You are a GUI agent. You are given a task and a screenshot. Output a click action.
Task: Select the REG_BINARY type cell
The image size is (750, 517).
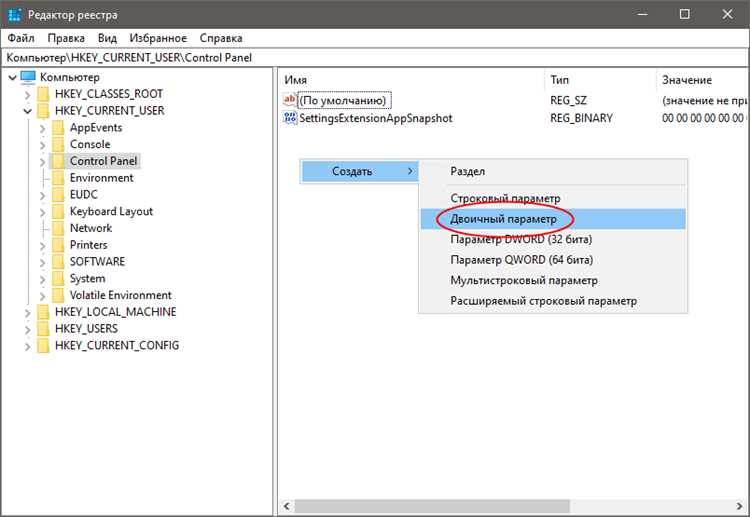tap(581, 118)
